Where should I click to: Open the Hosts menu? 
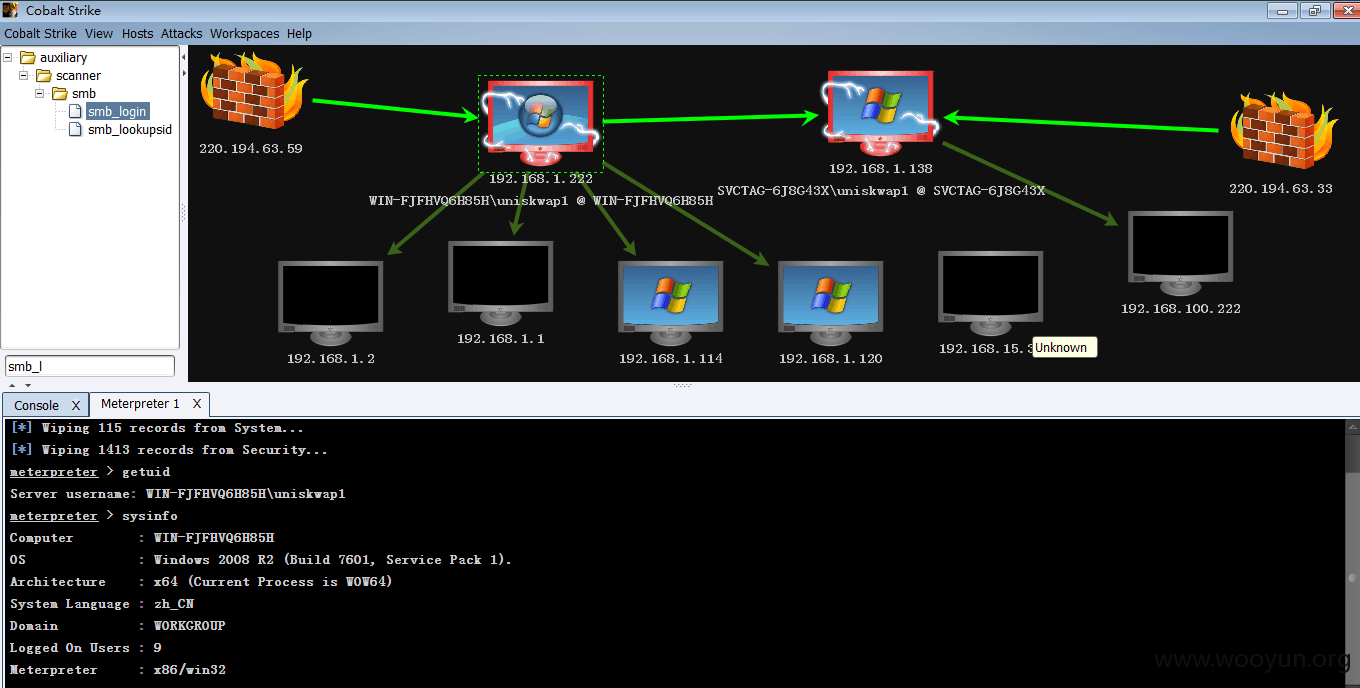pos(138,33)
